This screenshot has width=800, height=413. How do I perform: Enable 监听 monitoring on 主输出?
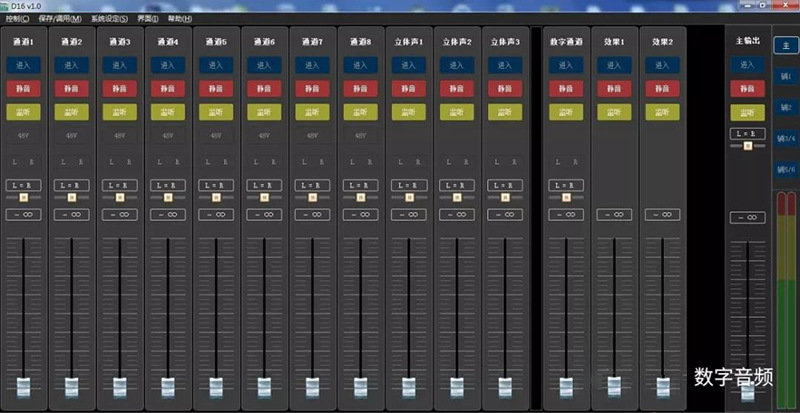pyautogui.click(x=747, y=112)
